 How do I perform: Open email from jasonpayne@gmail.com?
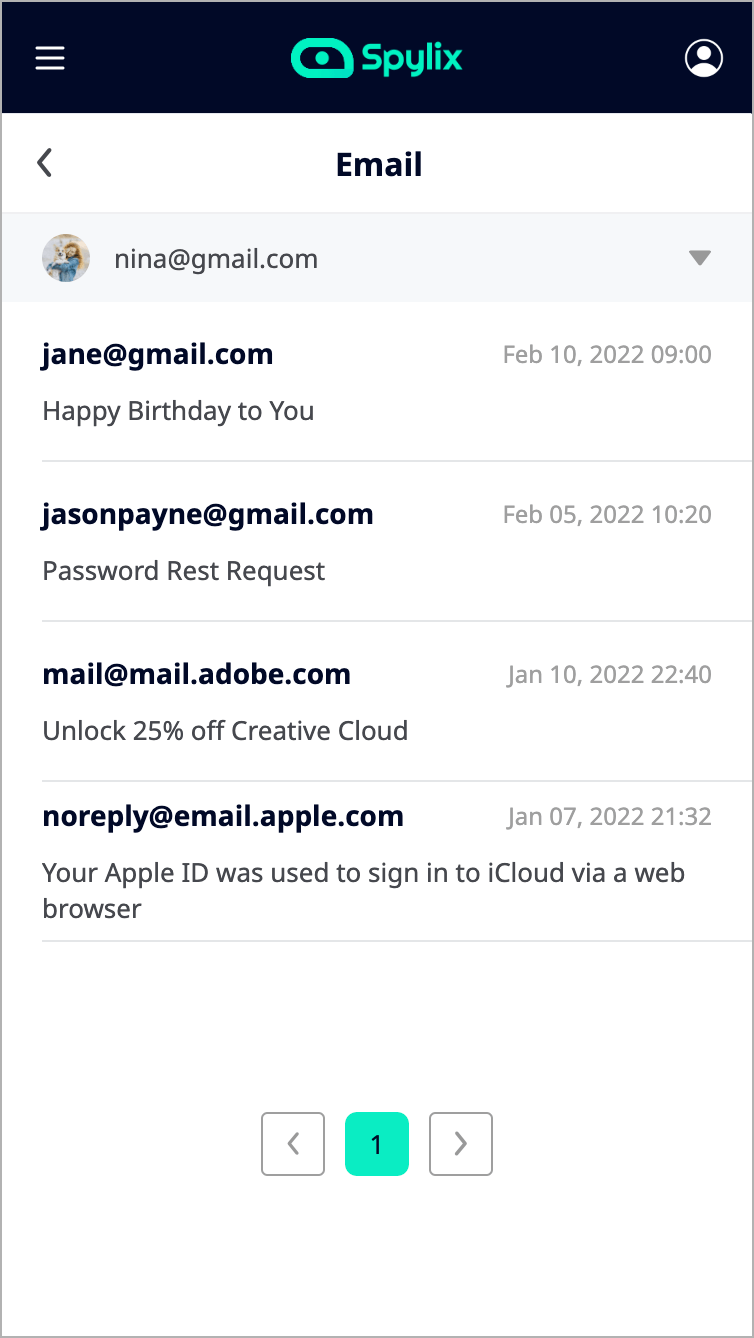pyautogui.click(x=208, y=515)
